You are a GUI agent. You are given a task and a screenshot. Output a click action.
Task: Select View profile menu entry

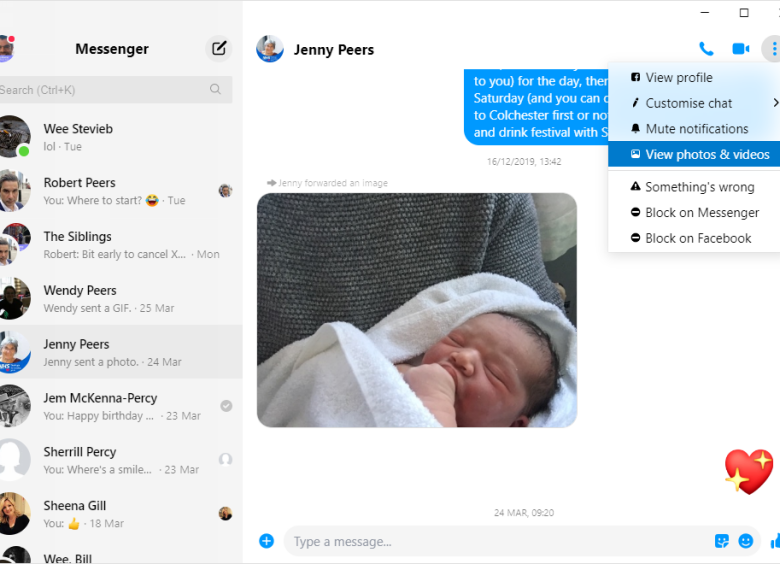tap(678, 77)
